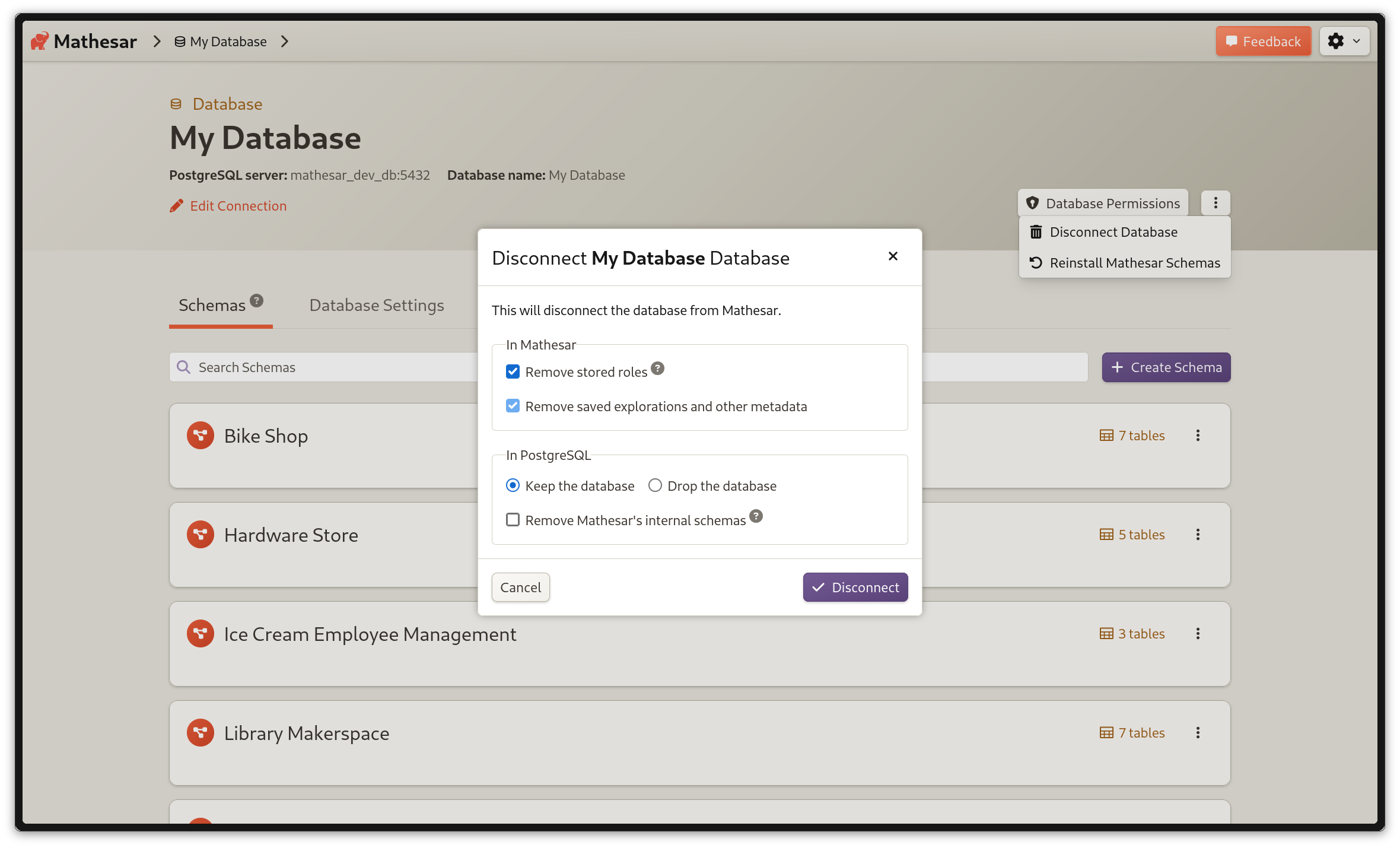Check Remove Mathesar's internal schemas

click(513, 520)
